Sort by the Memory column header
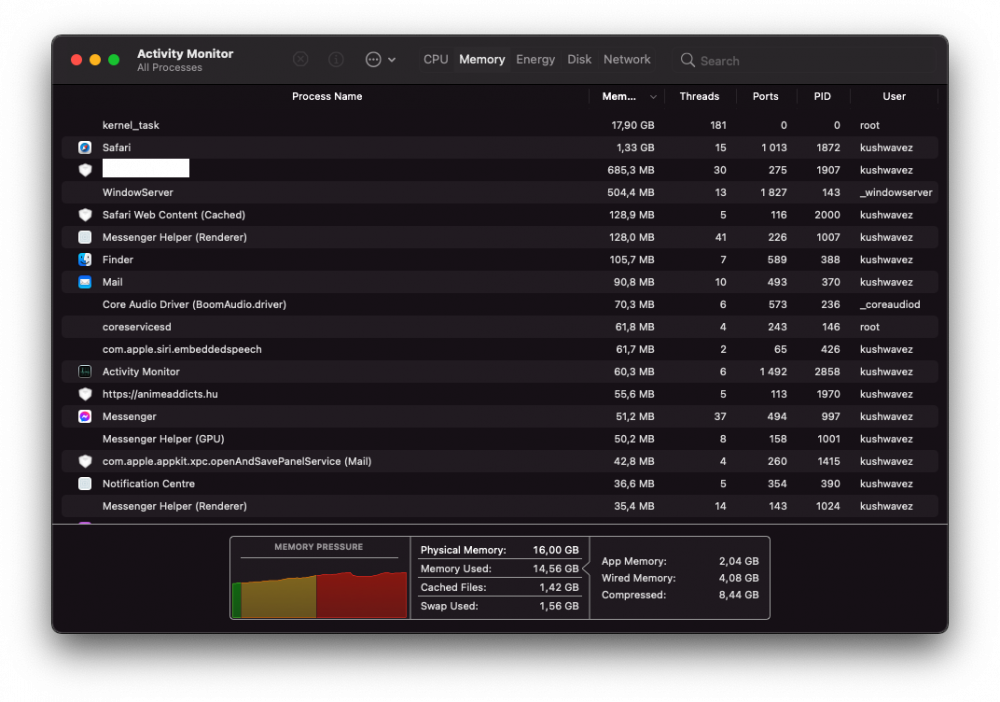1000x702 pixels. click(619, 96)
